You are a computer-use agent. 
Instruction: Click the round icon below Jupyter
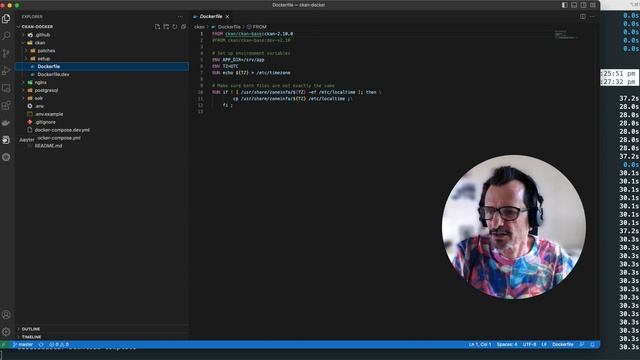(6, 157)
